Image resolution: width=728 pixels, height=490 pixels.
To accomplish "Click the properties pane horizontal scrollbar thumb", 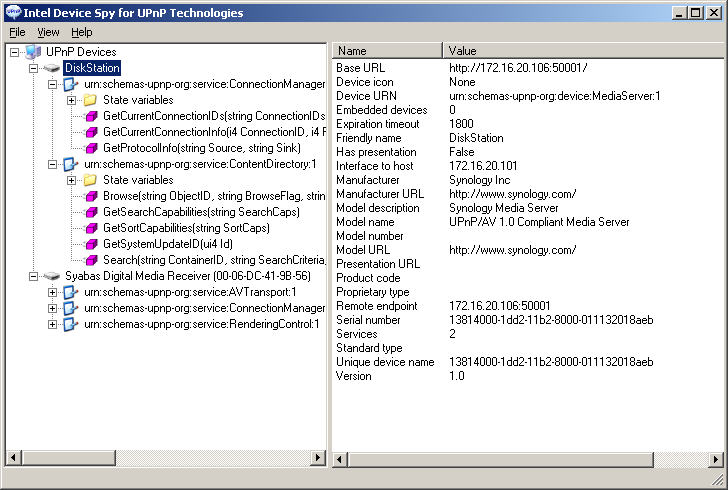I will (500, 459).
